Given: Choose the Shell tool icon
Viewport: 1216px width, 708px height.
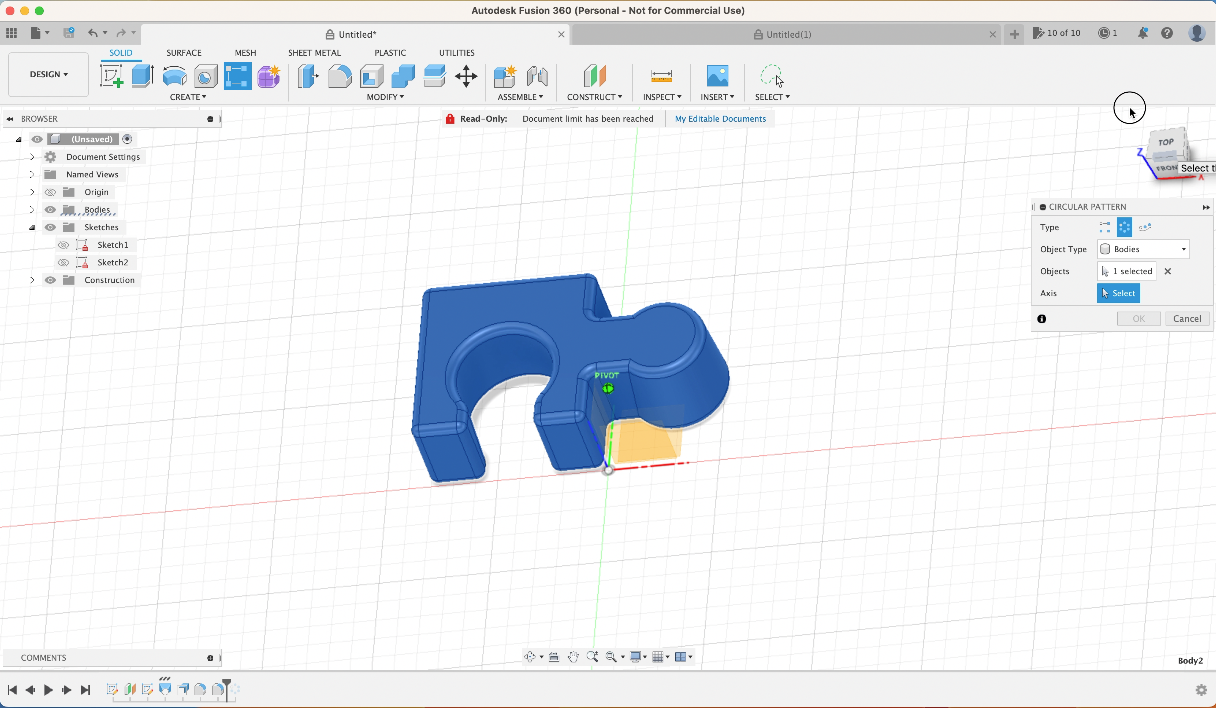Looking at the screenshot, I should (x=372, y=76).
